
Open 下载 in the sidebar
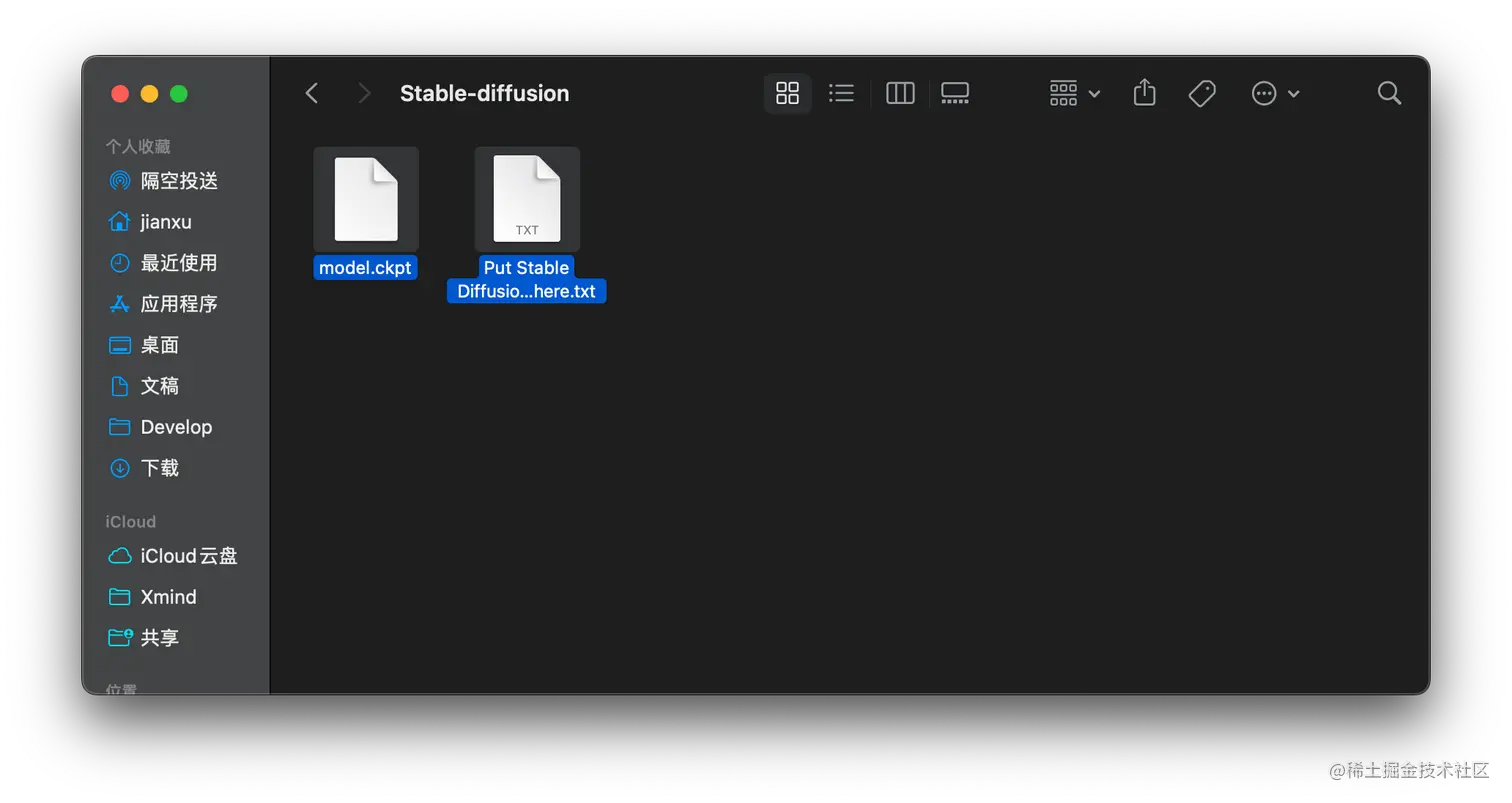click(160, 468)
